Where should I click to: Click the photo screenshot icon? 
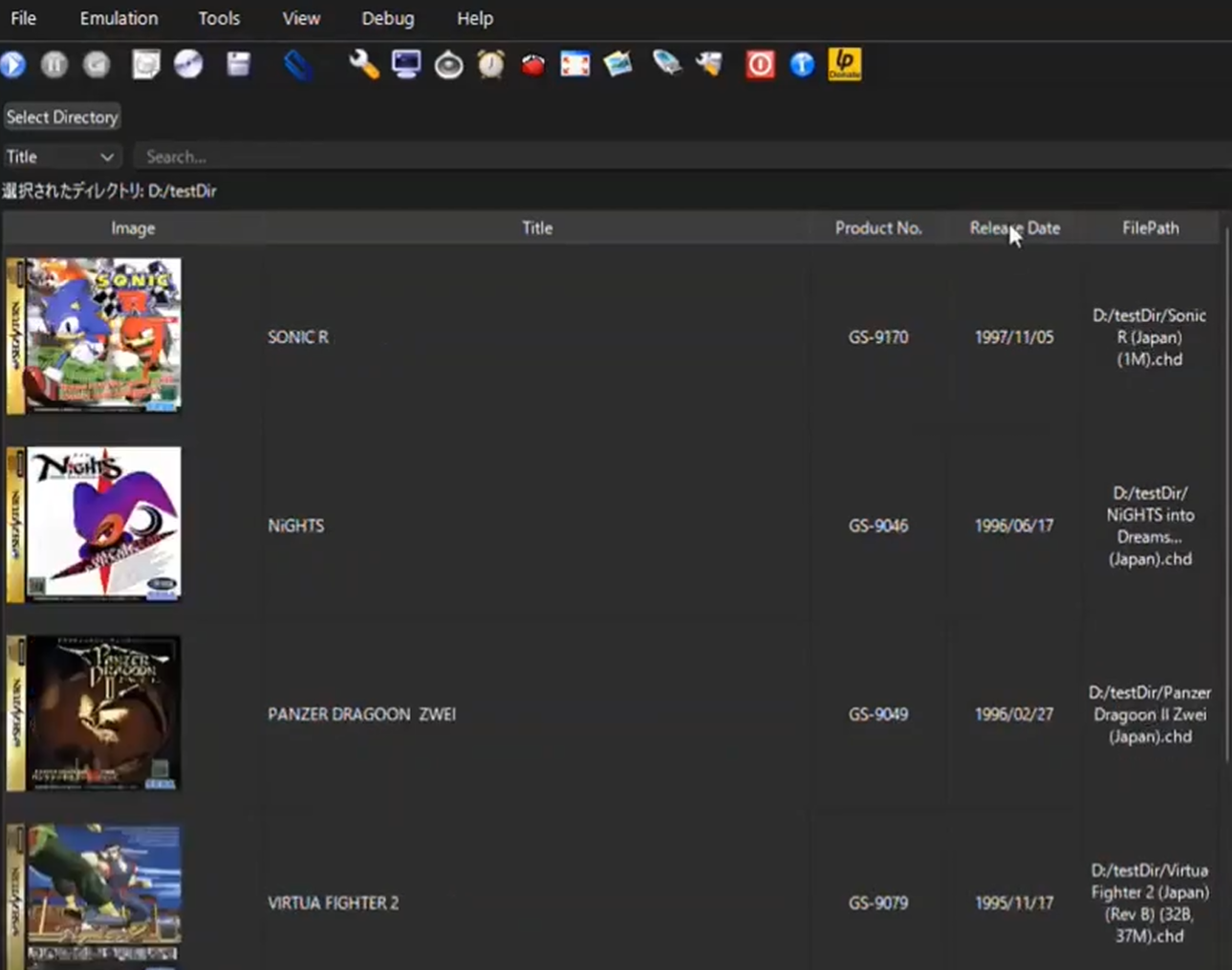tap(618, 64)
